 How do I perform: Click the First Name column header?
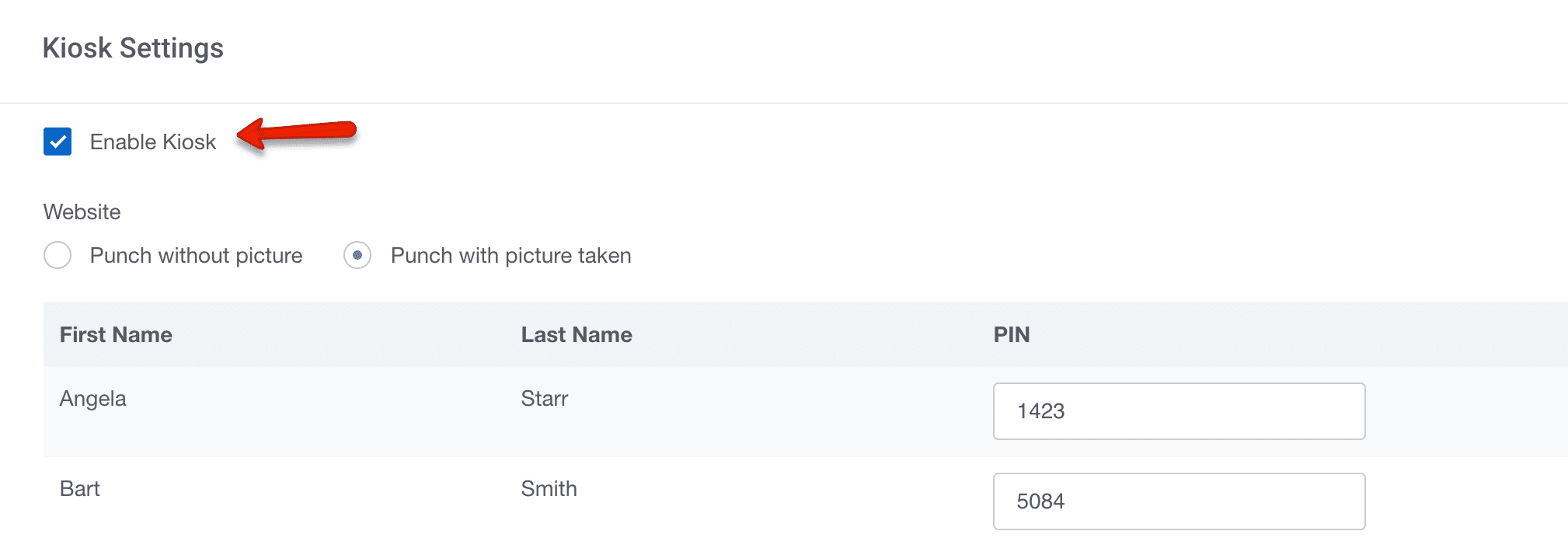tap(116, 334)
